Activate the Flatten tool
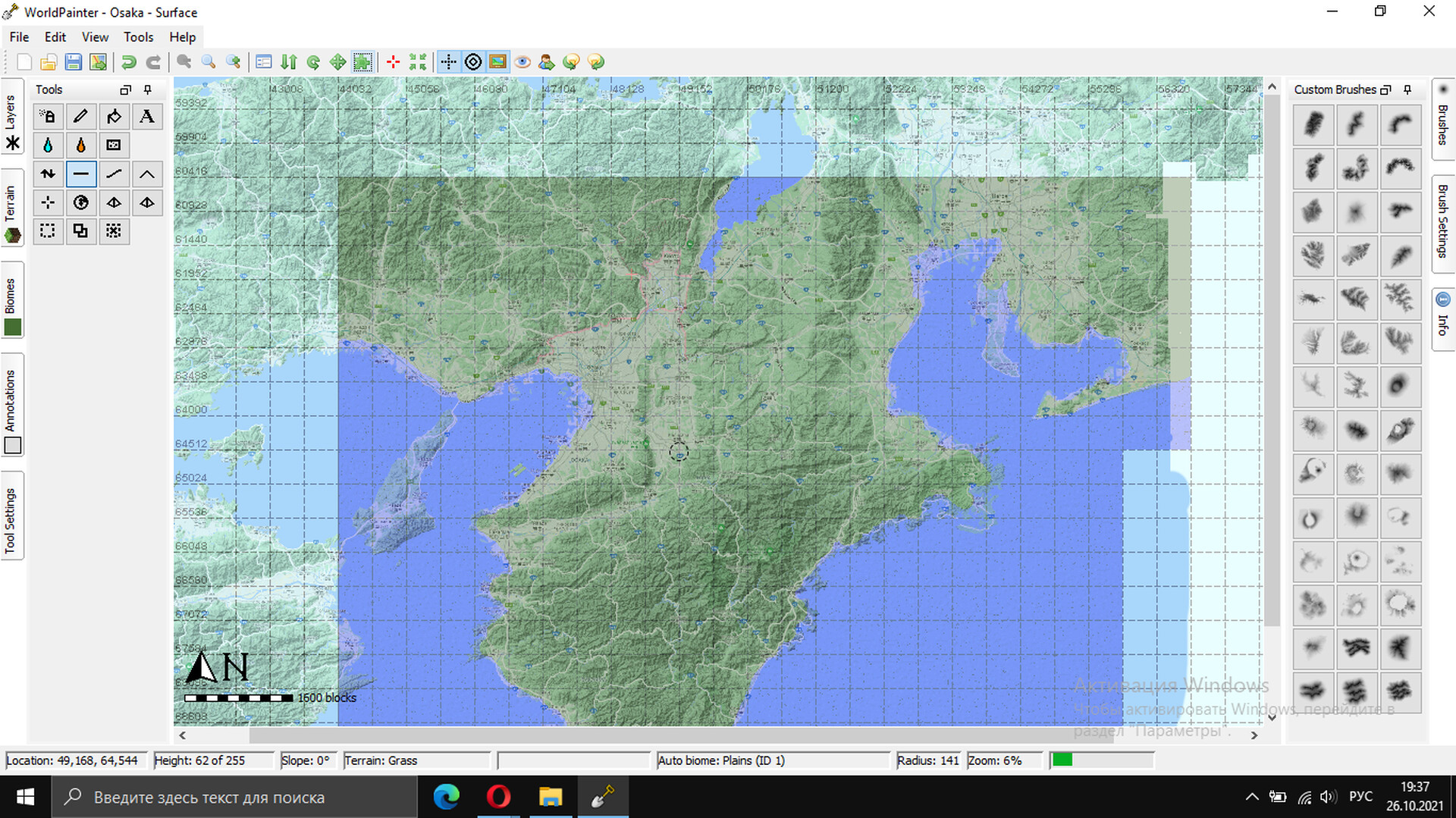Viewport: 1456px width, 818px height. pyautogui.click(x=81, y=174)
